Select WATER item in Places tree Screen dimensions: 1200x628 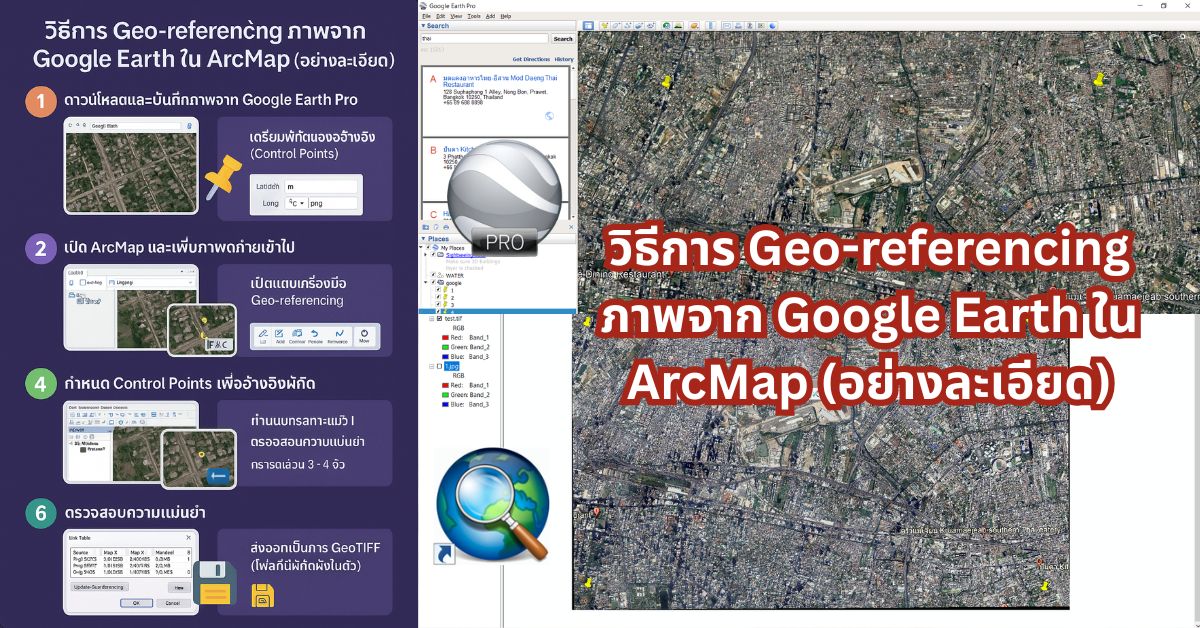454,275
